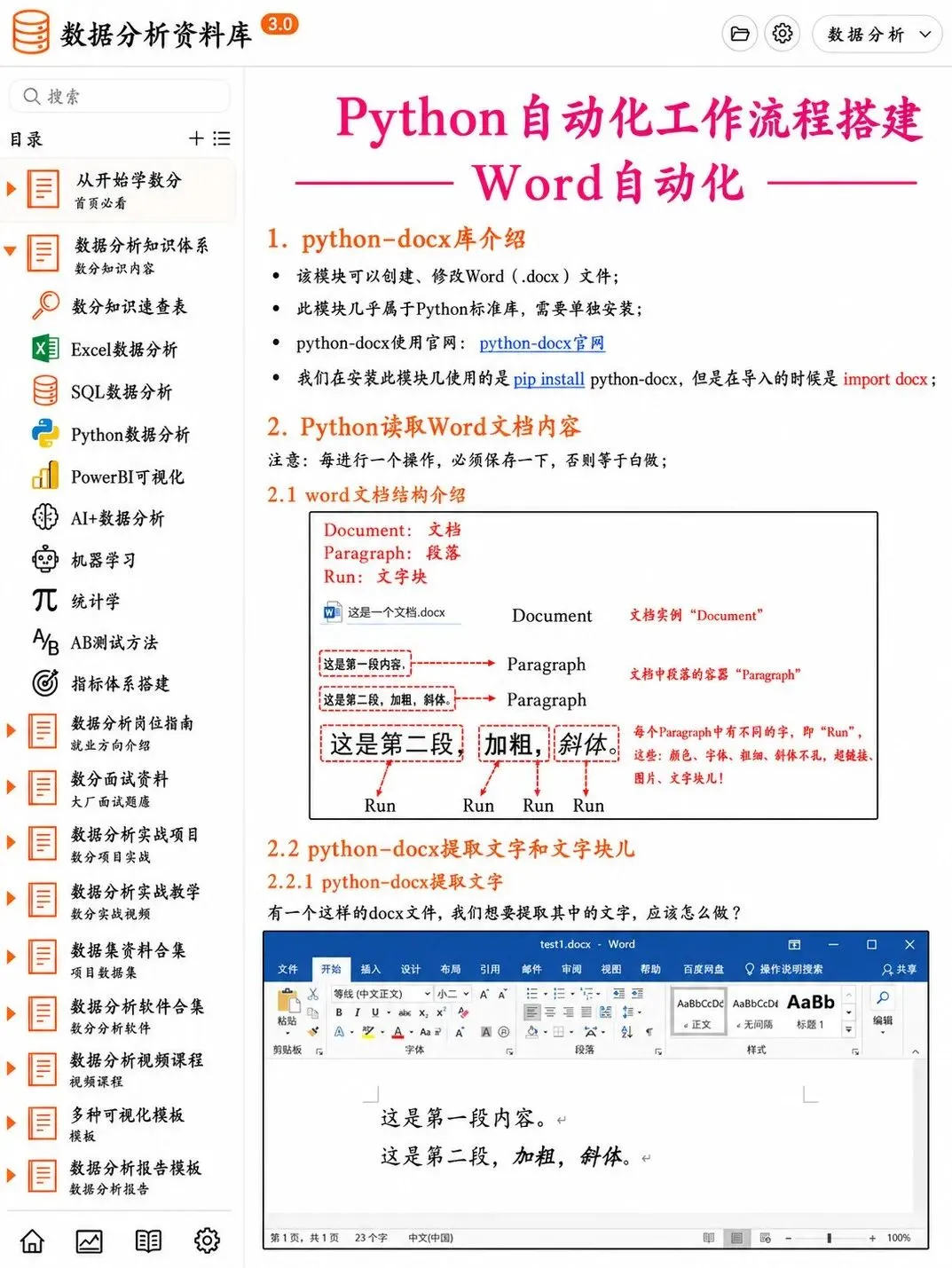Expand the 数据分析软件合集 section

(12, 1013)
